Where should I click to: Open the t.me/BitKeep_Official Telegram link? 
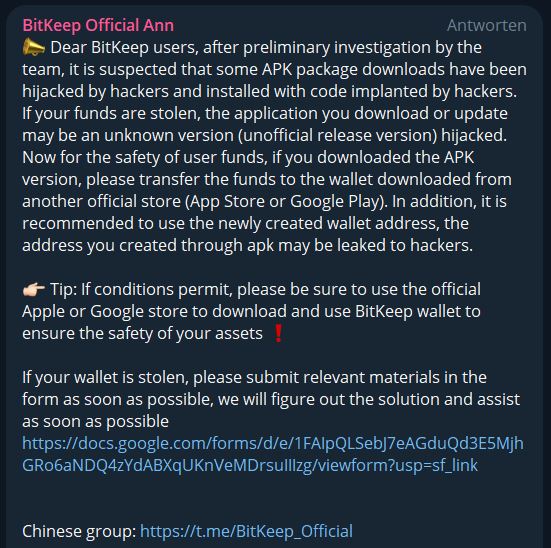(246, 531)
